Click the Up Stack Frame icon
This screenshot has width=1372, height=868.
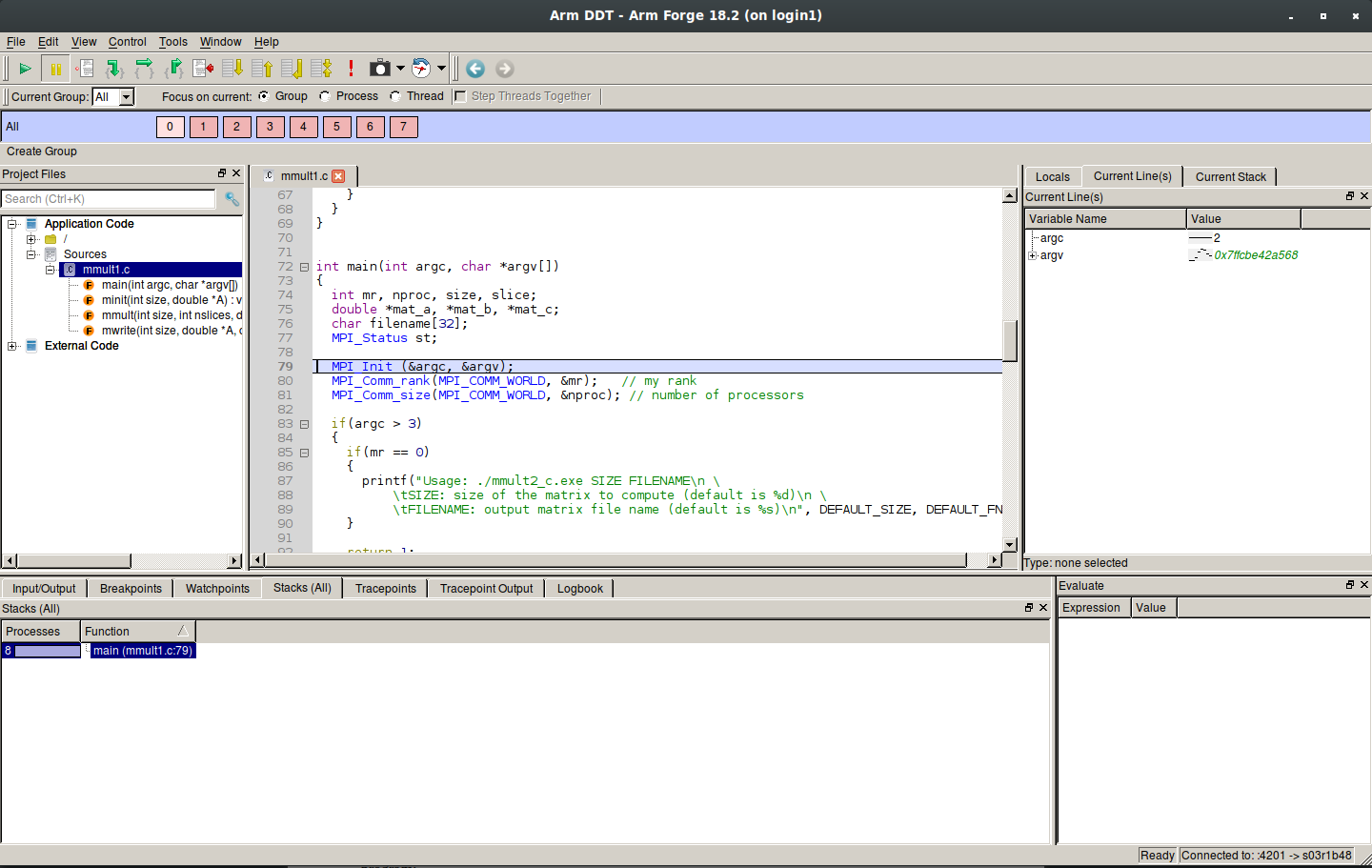262,69
